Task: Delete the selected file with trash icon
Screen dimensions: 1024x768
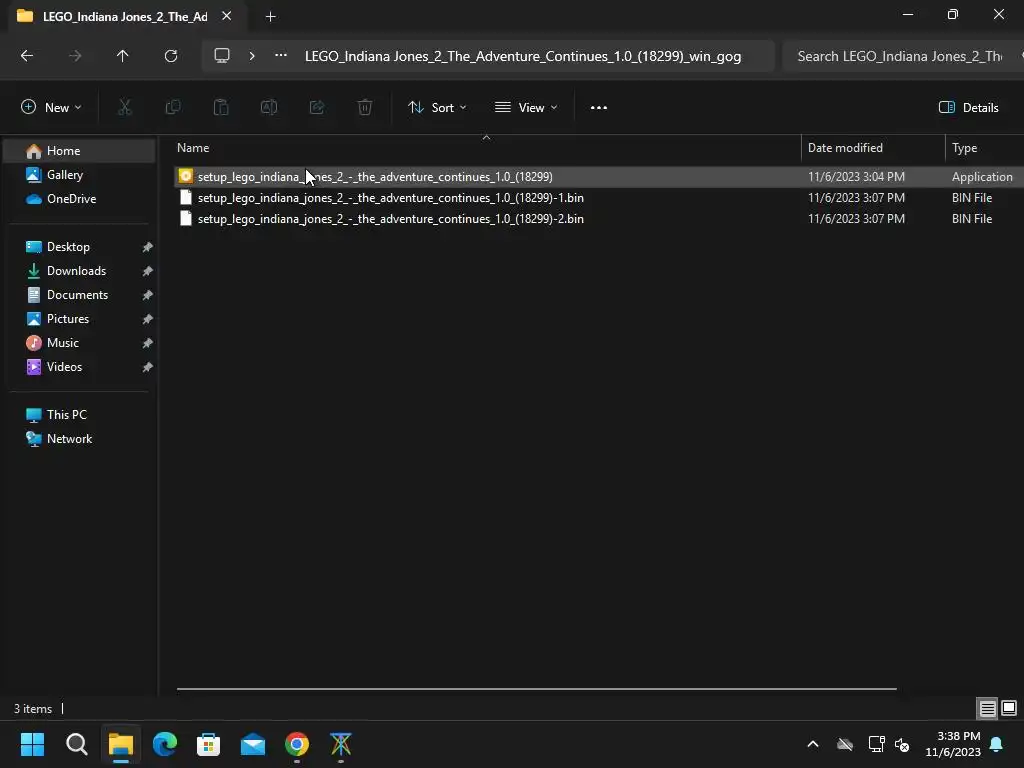Action: [365, 108]
